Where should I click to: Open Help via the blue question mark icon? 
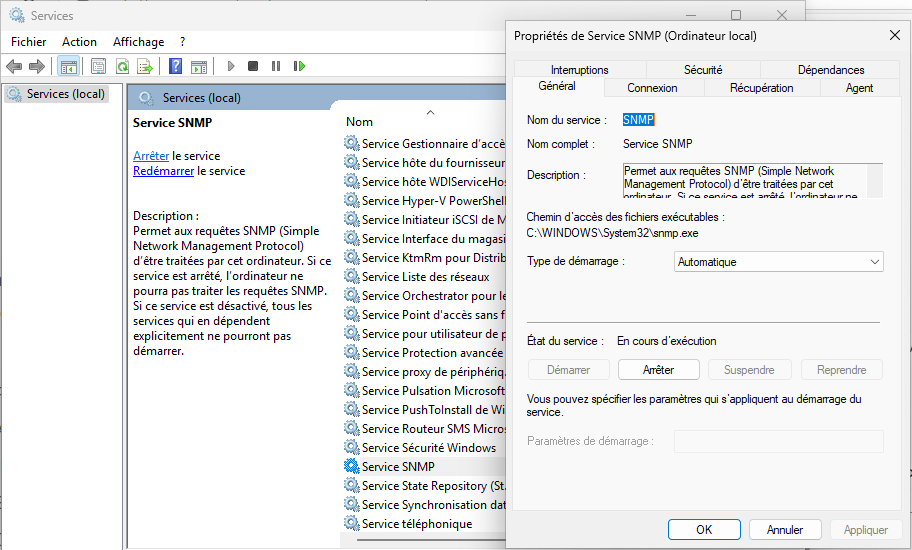(x=175, y=66)
